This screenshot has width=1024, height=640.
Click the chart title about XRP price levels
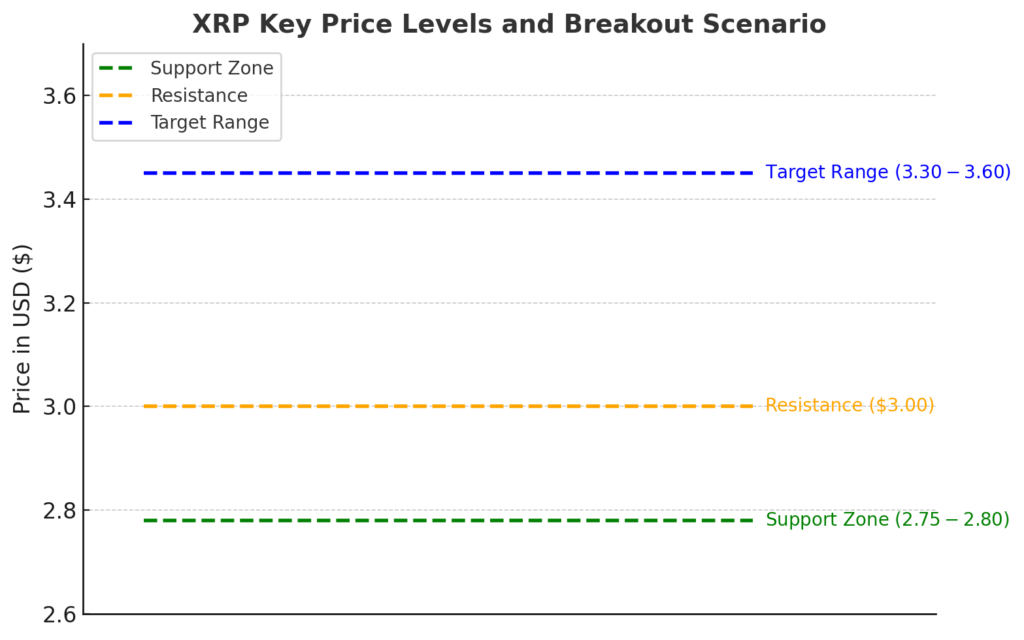pos(509,24)
